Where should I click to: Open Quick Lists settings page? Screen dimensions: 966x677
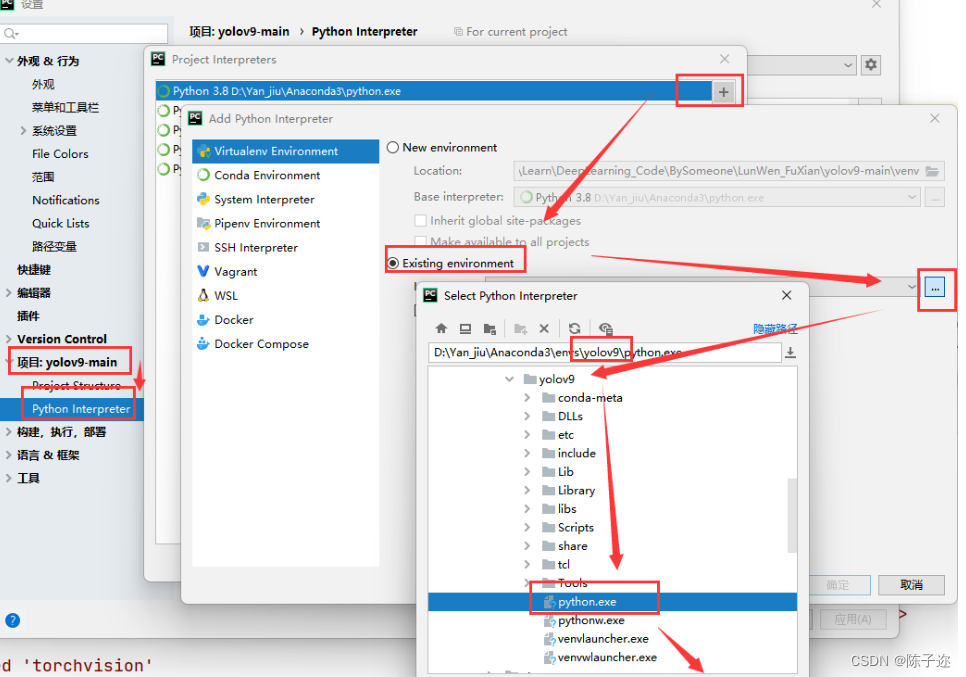[60, 224]
